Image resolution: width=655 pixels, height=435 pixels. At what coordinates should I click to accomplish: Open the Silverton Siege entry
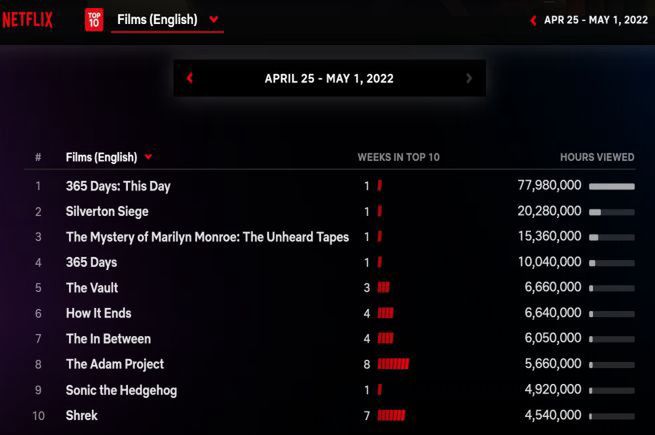107,211
